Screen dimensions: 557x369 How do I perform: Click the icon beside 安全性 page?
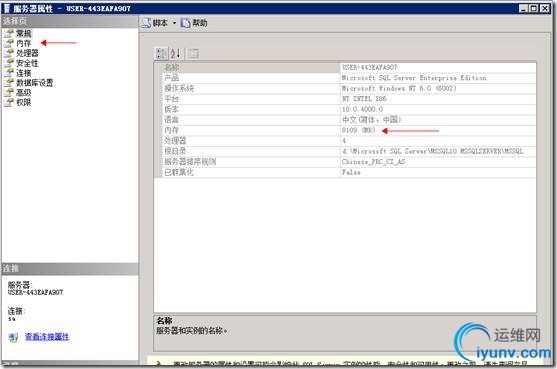click(9, 63)
